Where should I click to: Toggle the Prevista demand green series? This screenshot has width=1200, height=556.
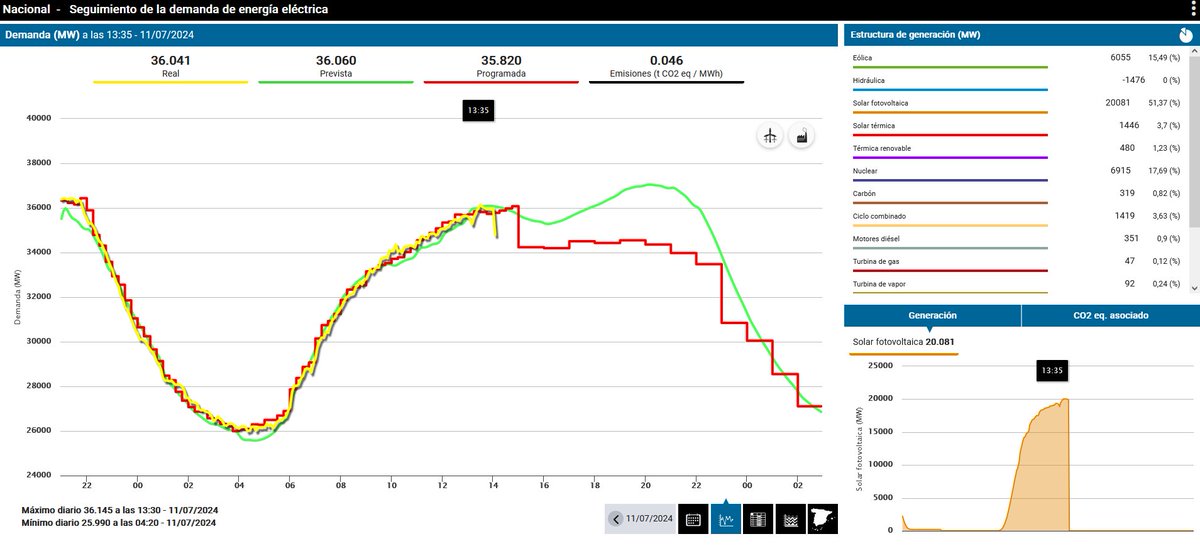336,68
